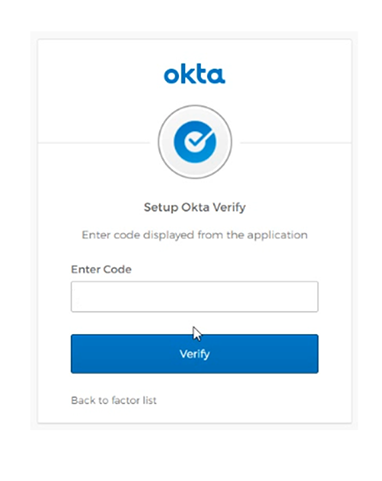Image resolution: width=382 pixels, height=481 pixels.
Task: Click divider line right of Verify badge
Action: (x=296, y=143)
